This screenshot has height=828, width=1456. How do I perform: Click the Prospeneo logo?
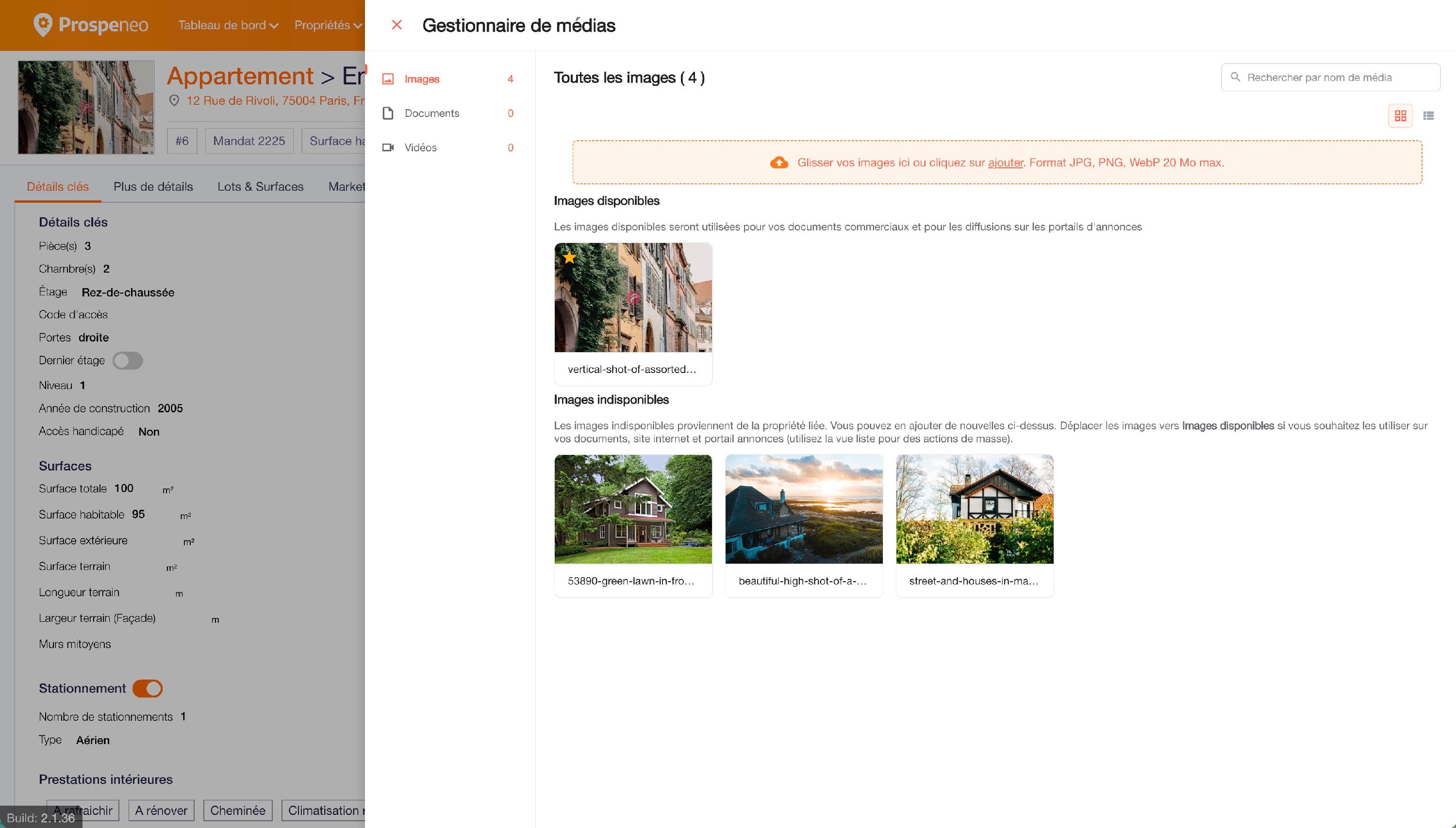tap(90, 25)
